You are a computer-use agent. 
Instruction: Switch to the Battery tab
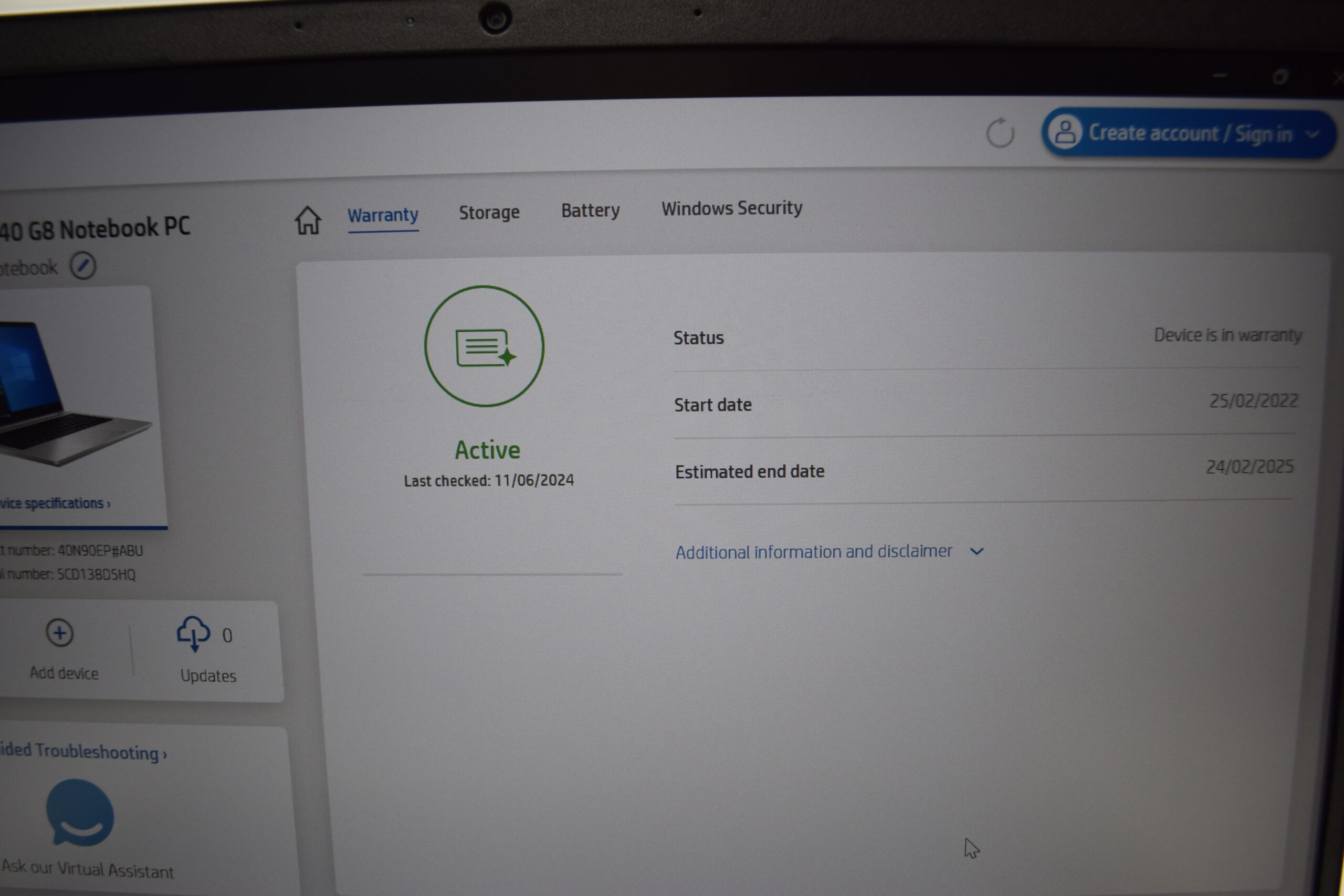coord(590,210)
